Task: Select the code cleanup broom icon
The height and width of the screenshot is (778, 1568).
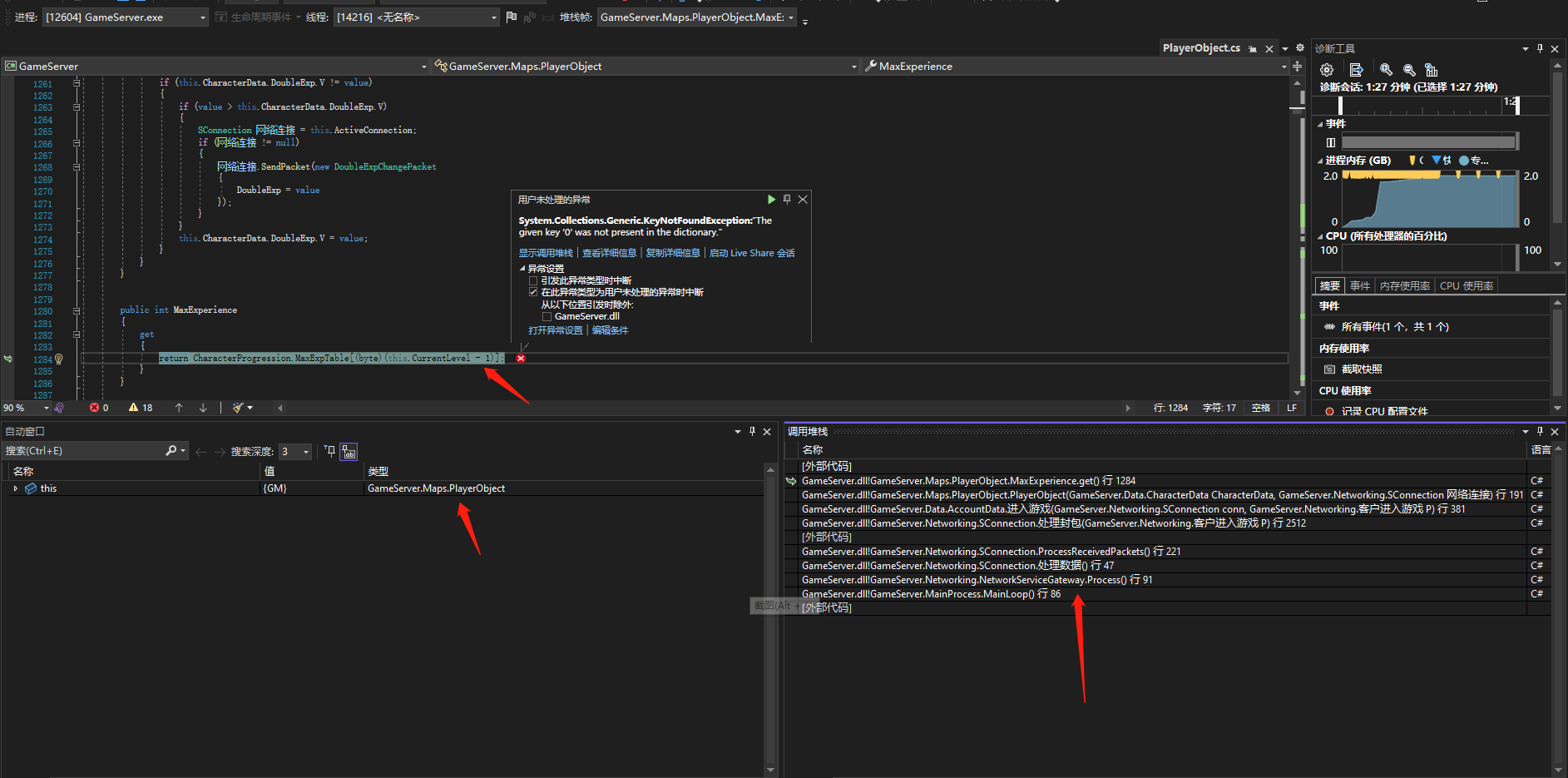Action: [x=237, y=408]
